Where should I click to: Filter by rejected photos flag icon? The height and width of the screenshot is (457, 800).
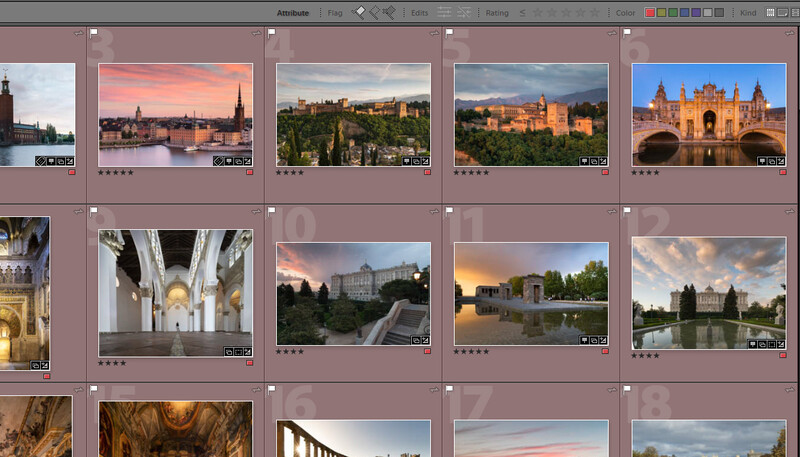[389, 13]
